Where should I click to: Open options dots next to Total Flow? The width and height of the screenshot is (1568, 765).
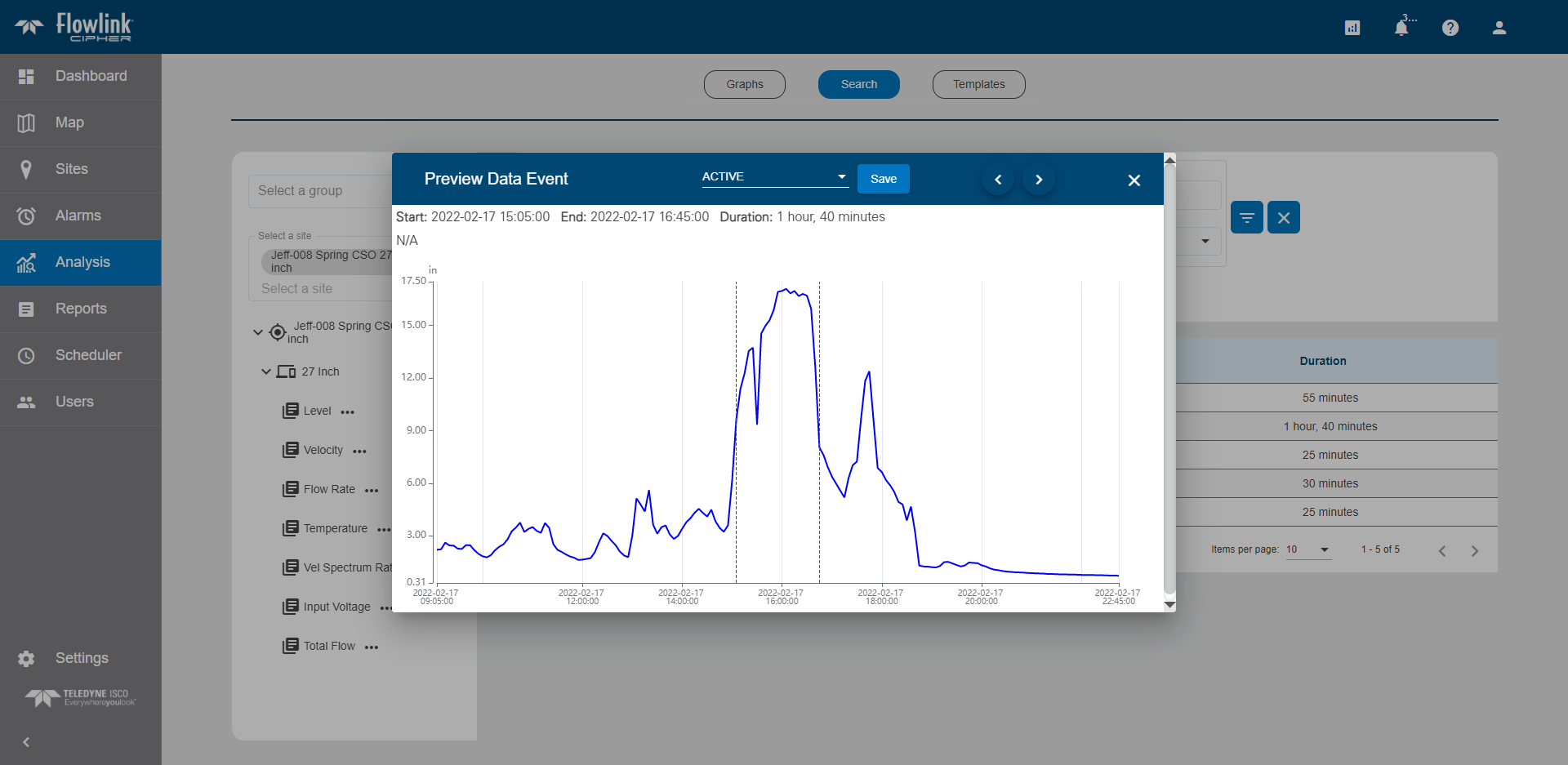pos(372,647)
